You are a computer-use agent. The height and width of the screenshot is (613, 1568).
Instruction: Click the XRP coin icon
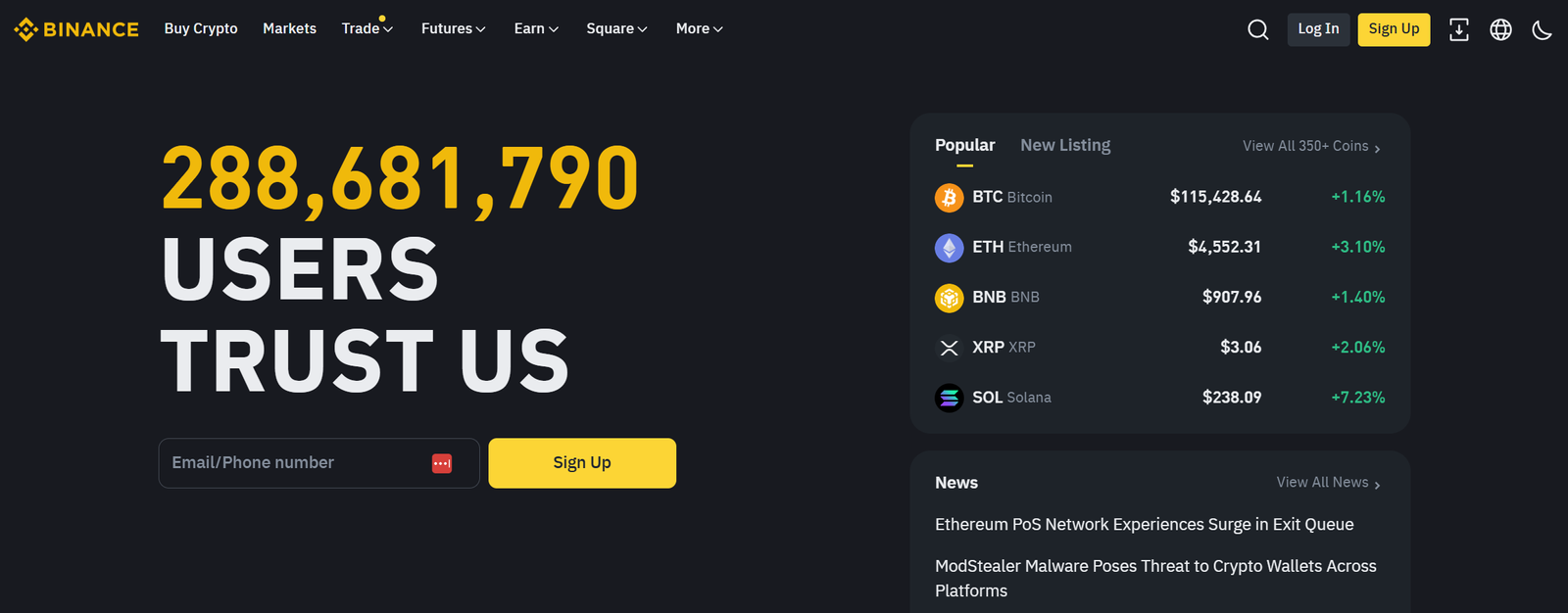948,347
